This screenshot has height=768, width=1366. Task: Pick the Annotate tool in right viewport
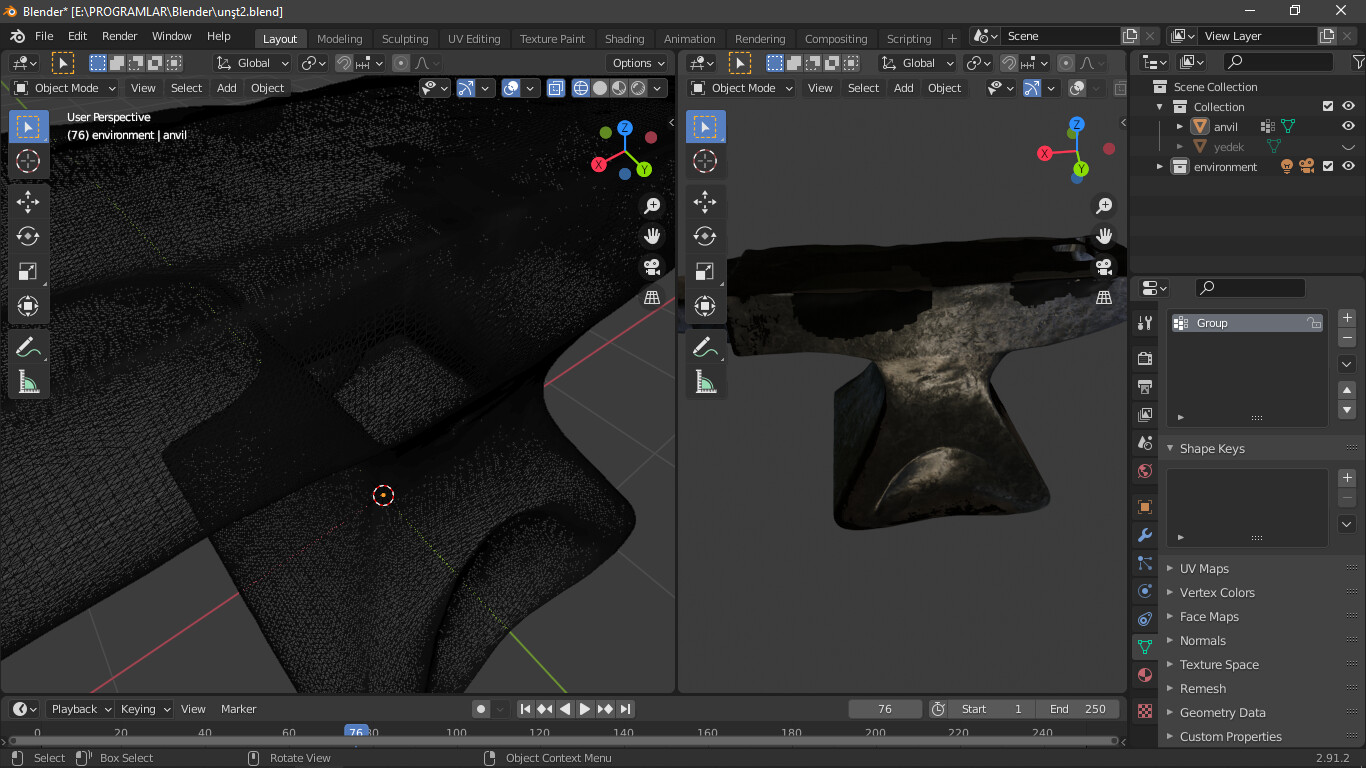click(705, 347)
